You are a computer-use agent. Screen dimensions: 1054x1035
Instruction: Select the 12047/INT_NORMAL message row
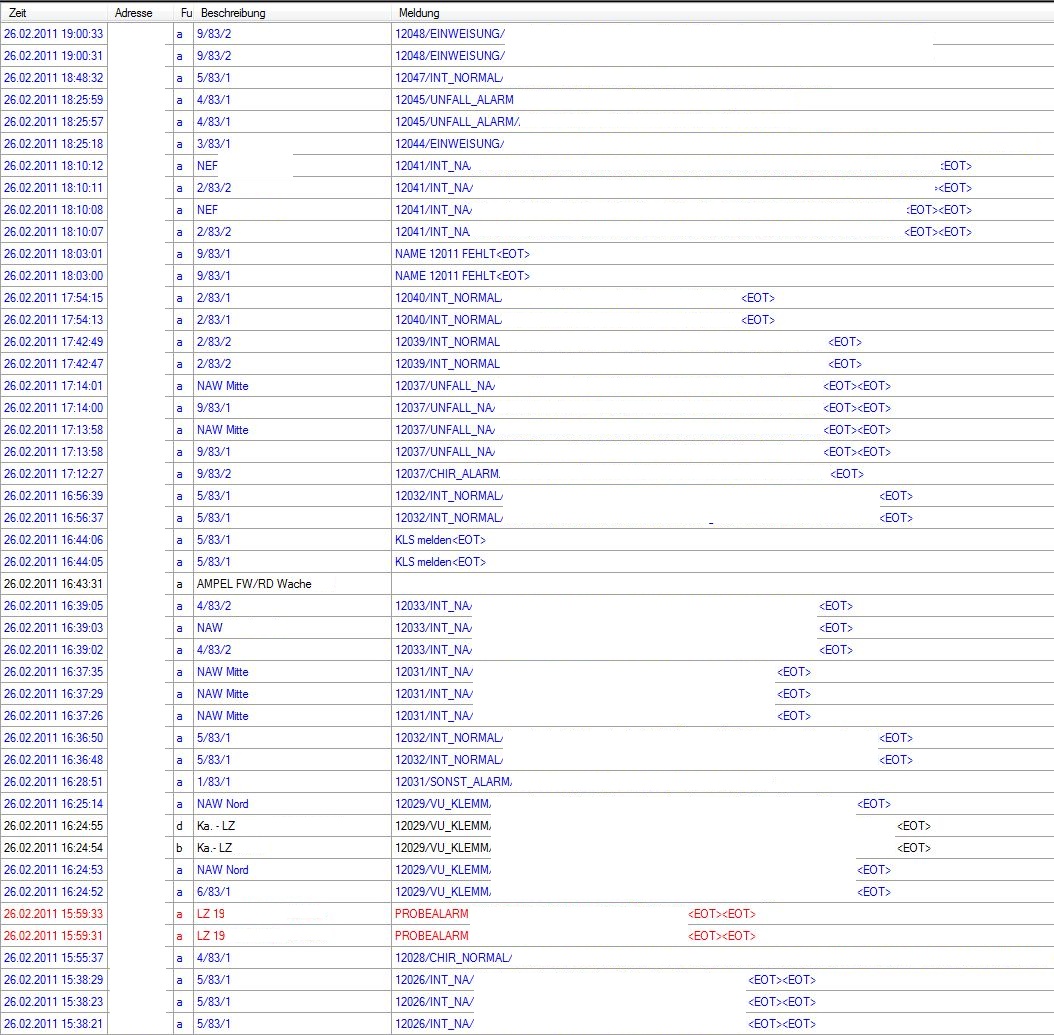[449, 78]
